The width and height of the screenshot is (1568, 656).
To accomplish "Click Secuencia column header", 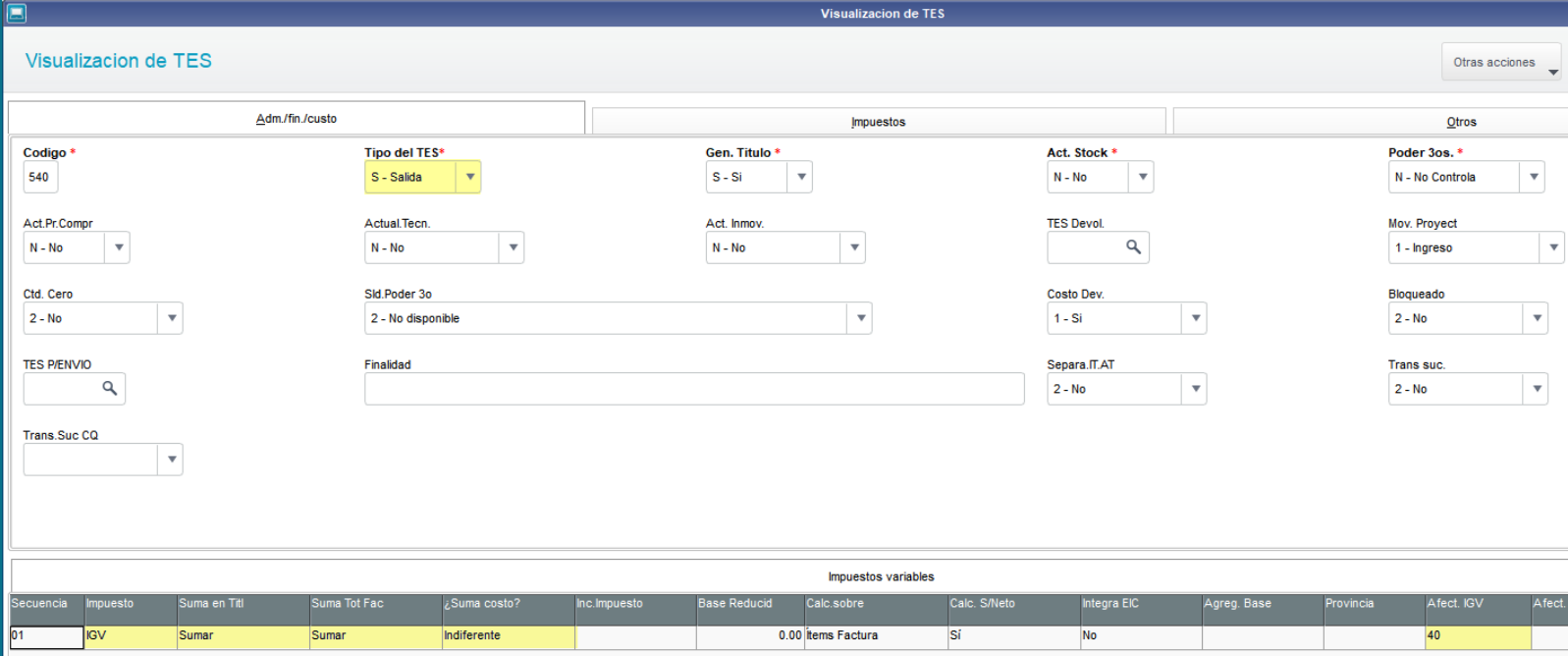I will point(46,609).
